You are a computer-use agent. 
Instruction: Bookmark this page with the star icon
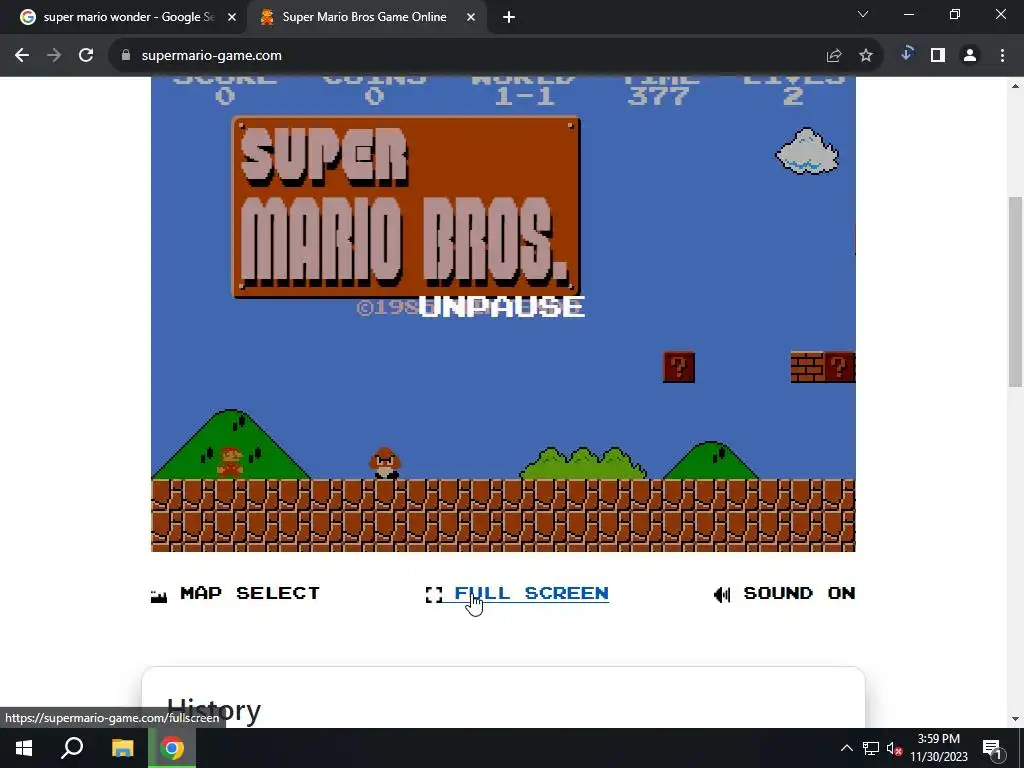pyautogui.click(x=866, y=56)
